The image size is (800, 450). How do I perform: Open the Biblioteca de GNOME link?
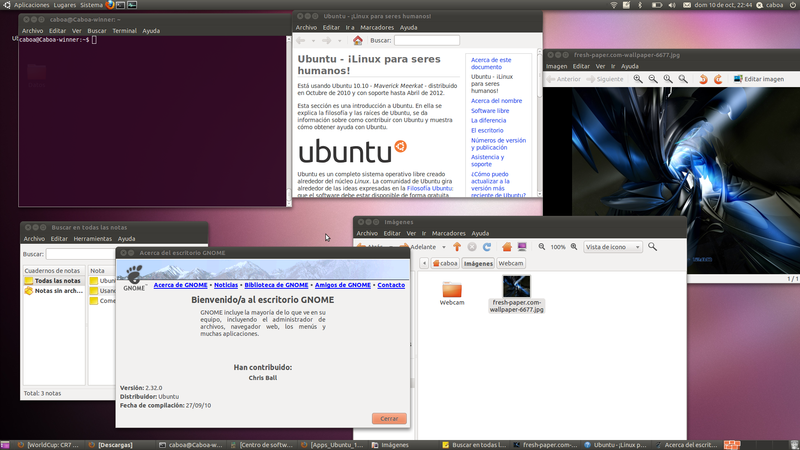[x=276, y=285]
